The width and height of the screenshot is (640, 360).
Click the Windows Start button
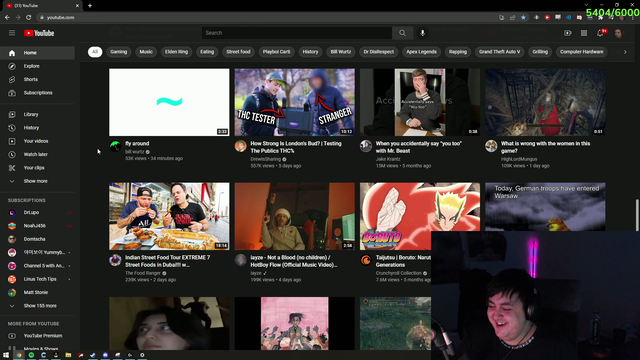[x=6, y=355]
